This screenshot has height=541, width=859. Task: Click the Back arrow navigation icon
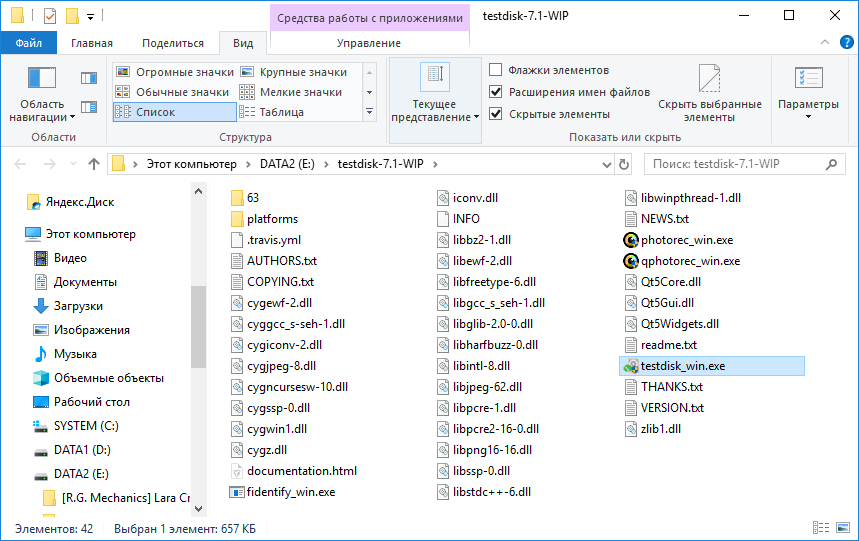coord(20,164)
